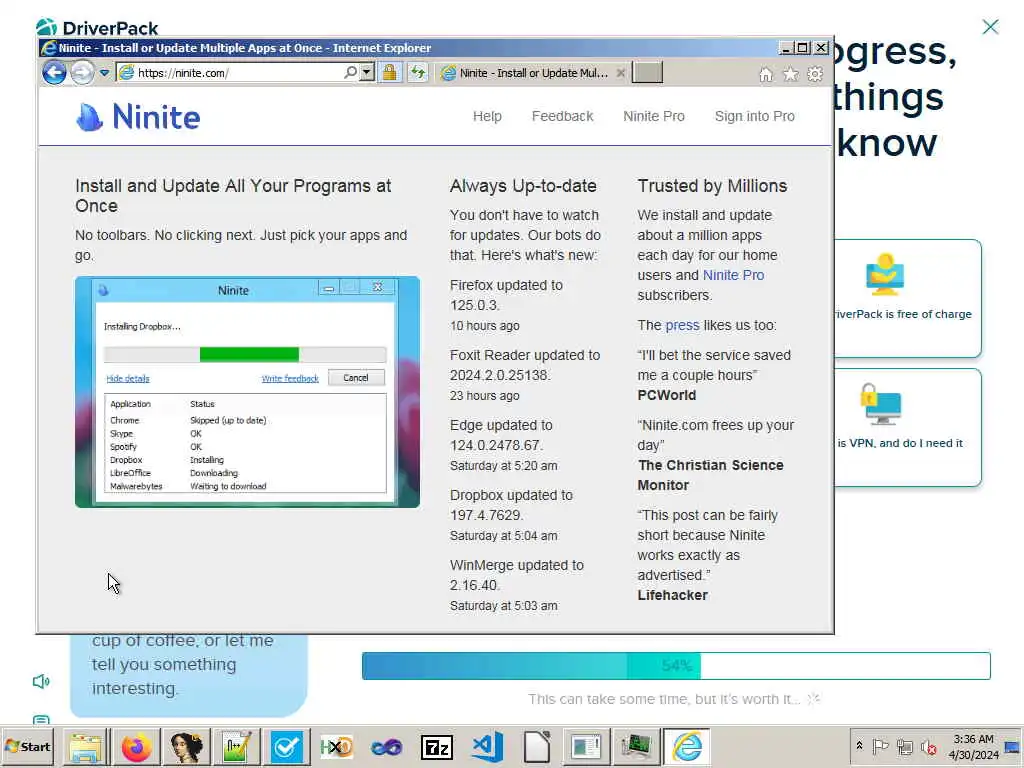The image size is (1024, 768).
Task: Open the blue checkmark app in the taskbar
Action: click(286, 746)
